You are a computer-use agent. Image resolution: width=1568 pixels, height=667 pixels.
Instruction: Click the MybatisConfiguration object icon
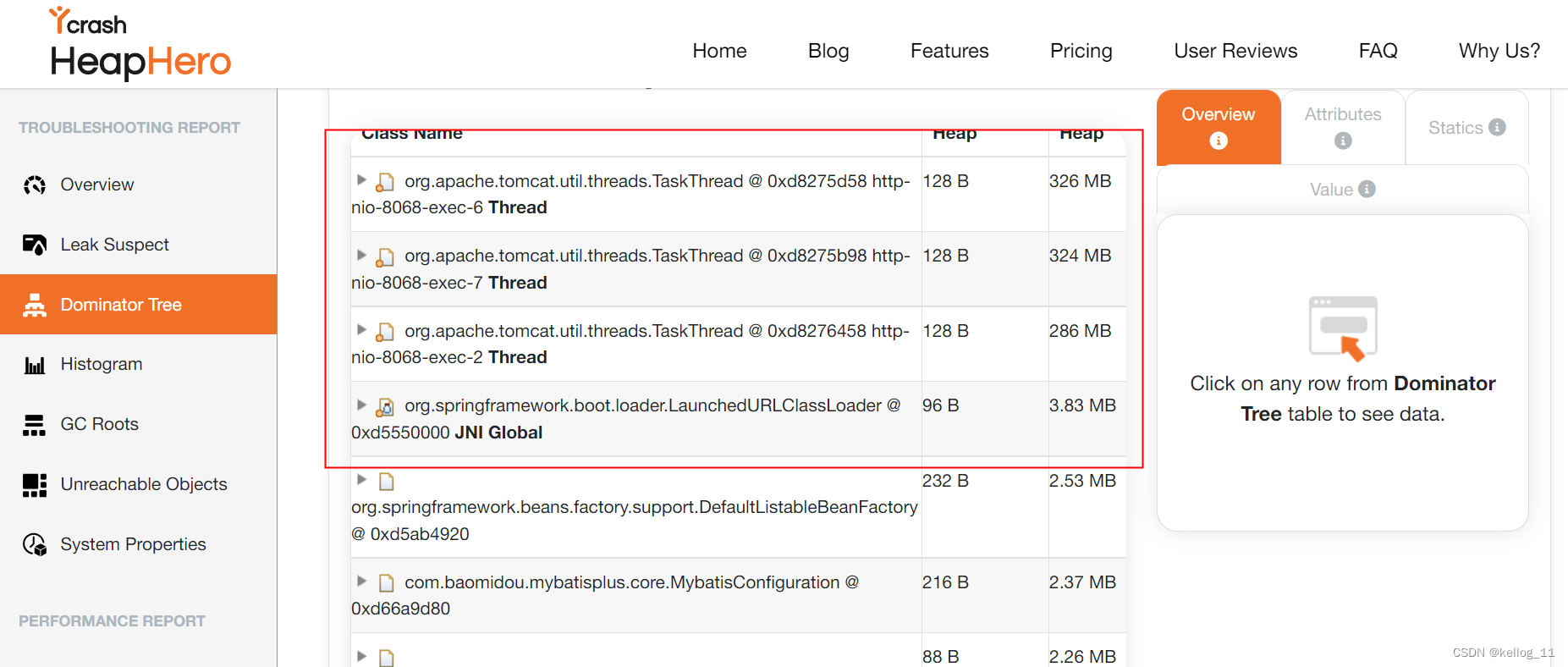pyautogui.click(x=387, y=582)
